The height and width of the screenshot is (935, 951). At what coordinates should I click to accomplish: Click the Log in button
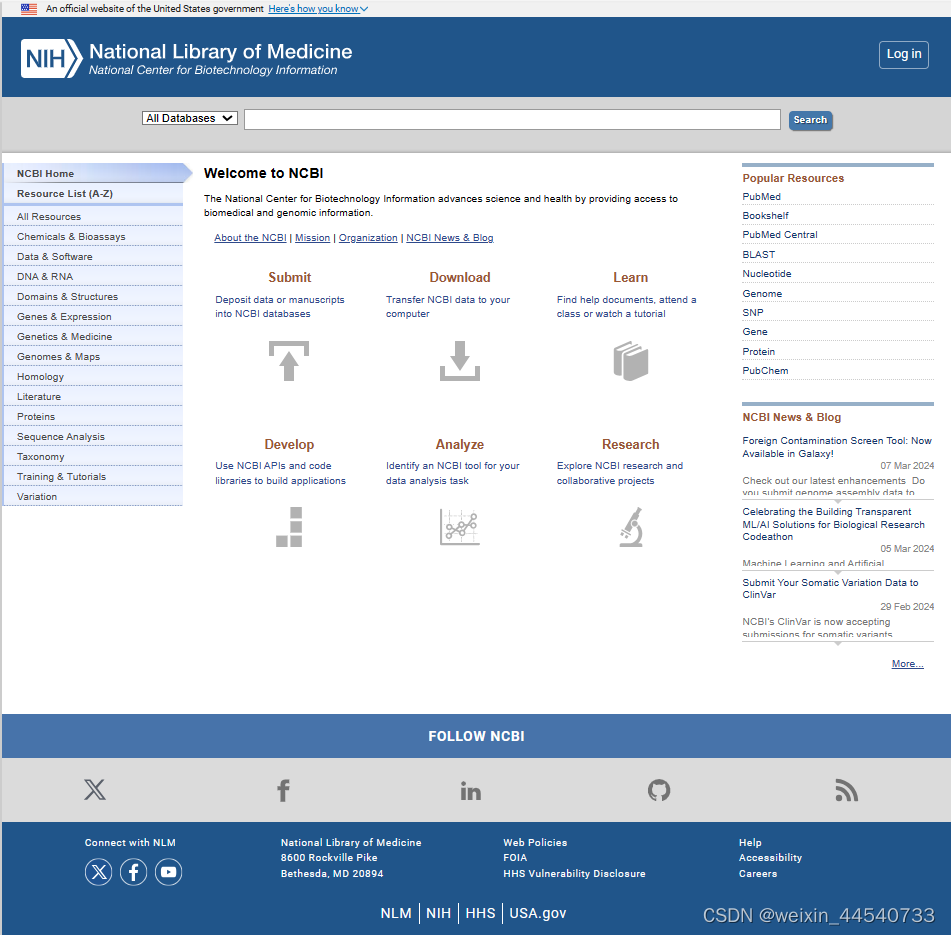(x=904, y=55)
